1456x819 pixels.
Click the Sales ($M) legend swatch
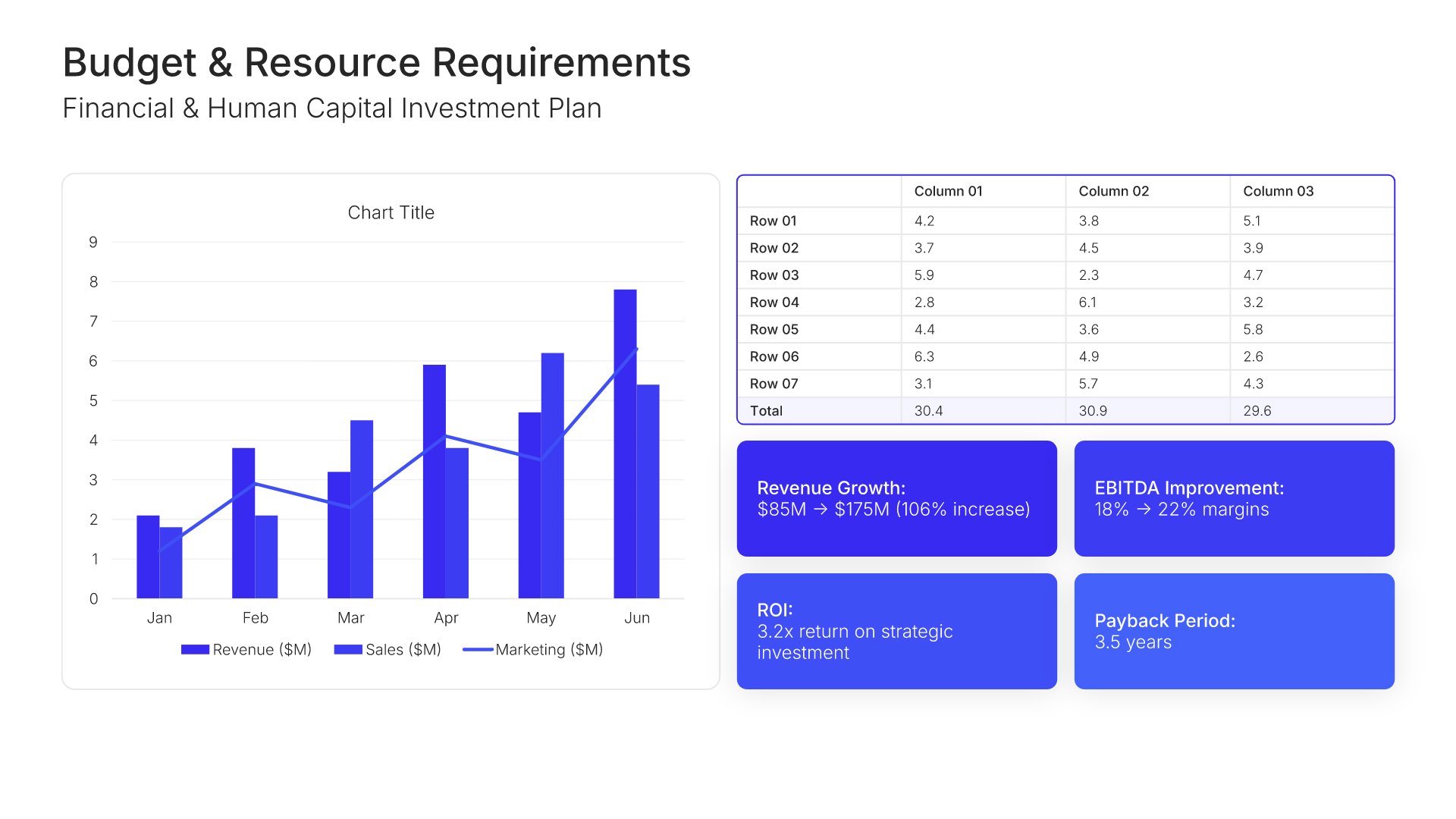click(347, 650)
